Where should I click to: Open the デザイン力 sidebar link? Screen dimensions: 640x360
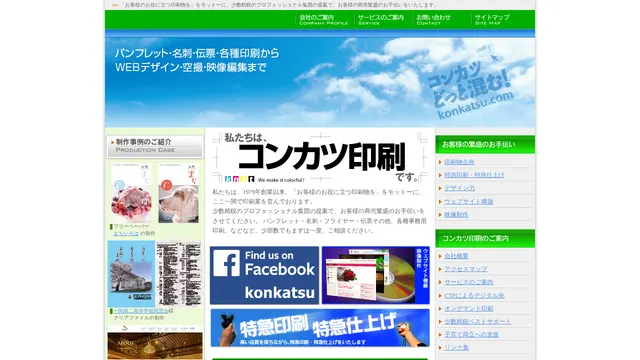(460, 188)
